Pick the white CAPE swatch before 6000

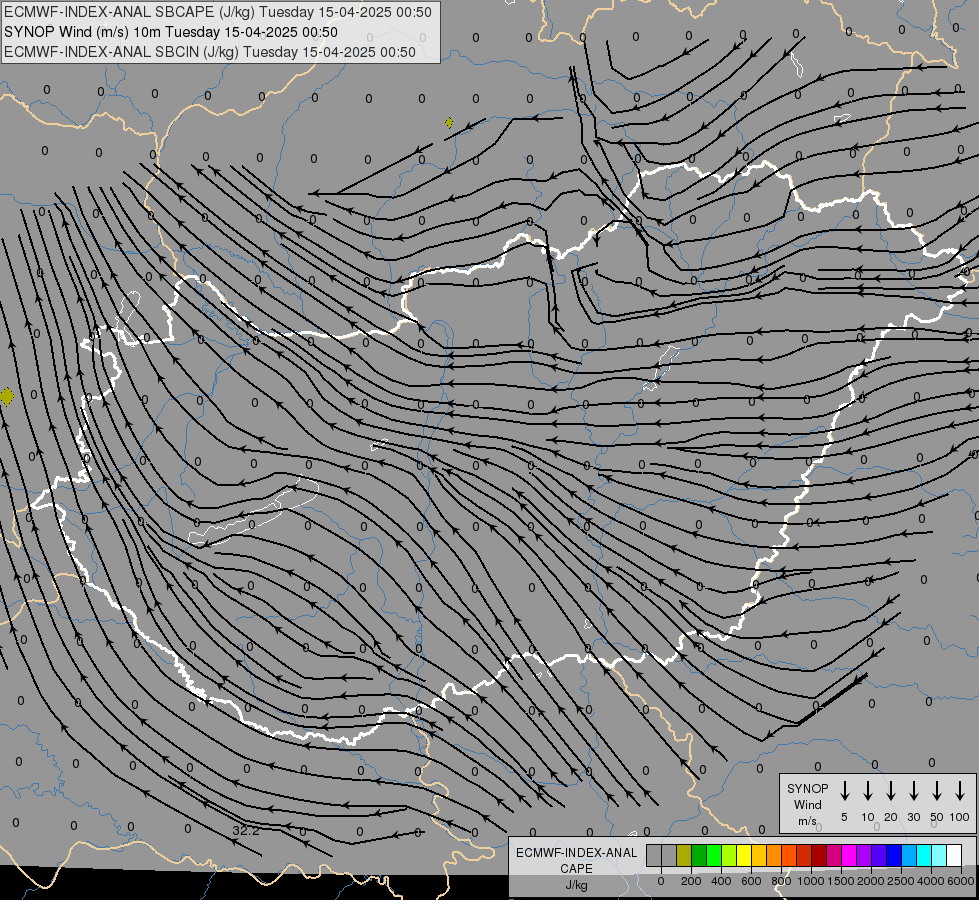click(953, 855)
